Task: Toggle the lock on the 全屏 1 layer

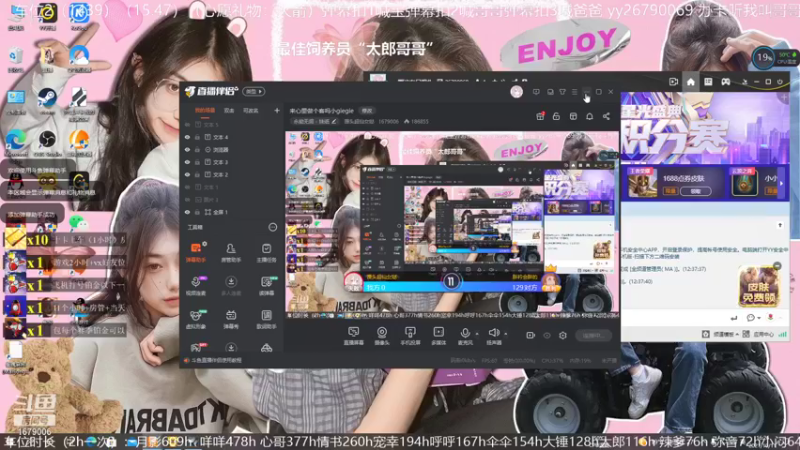Action: [197, 212]
